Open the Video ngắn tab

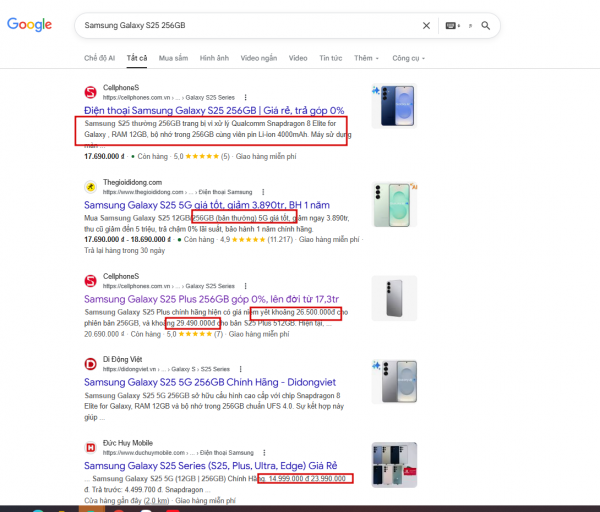pyautogui.click(x=259, y=58)
